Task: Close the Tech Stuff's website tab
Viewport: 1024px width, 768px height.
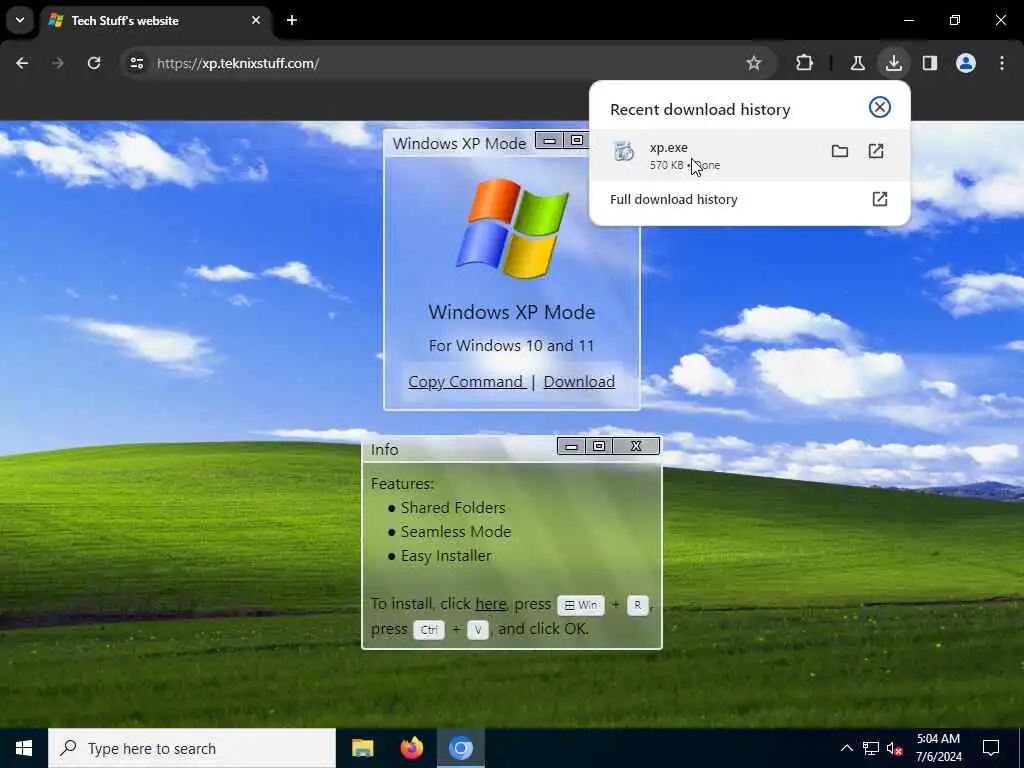Action: tap(256, 20)
